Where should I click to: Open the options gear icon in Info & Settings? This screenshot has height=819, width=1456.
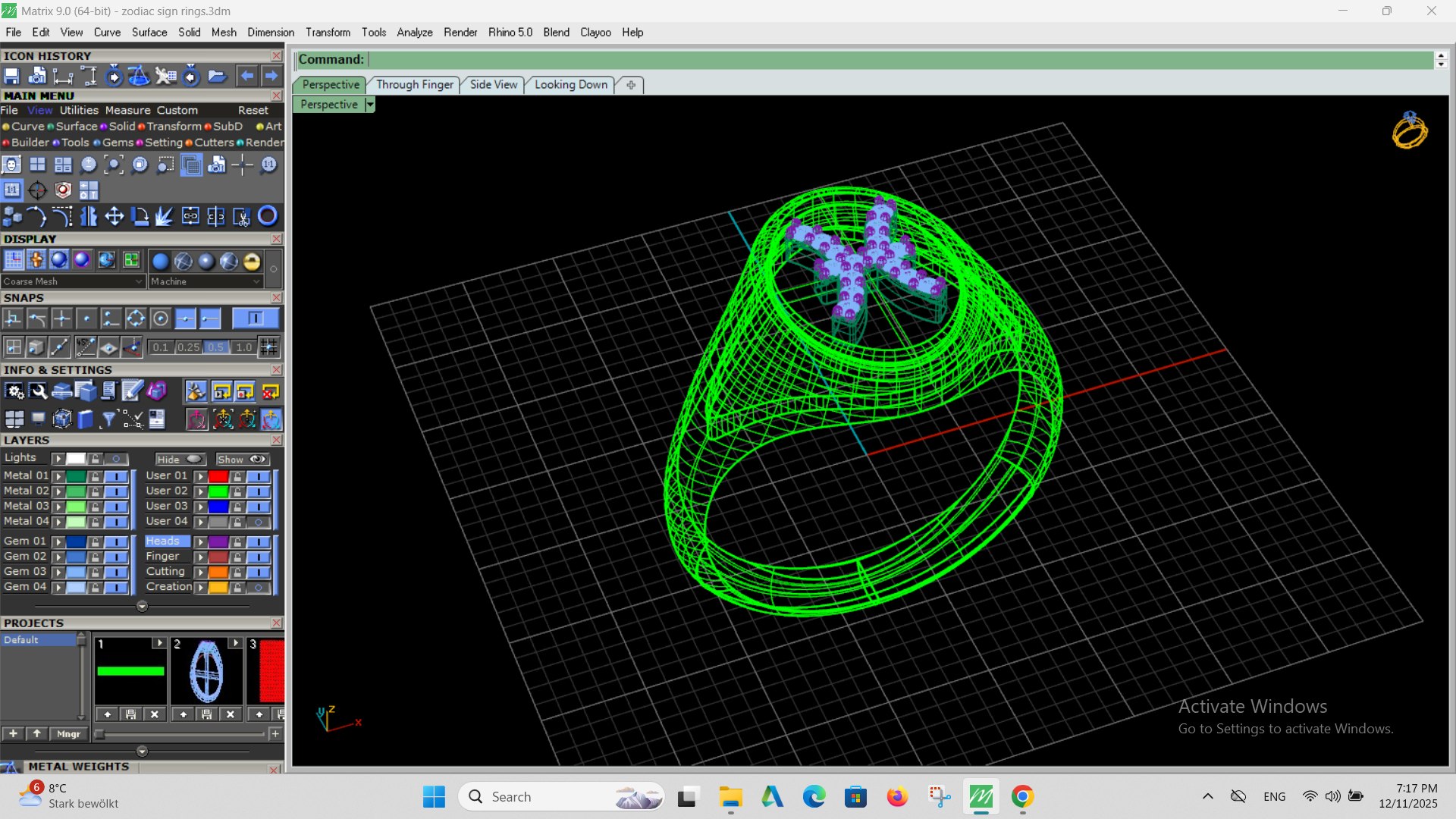[x=14, y=391]
